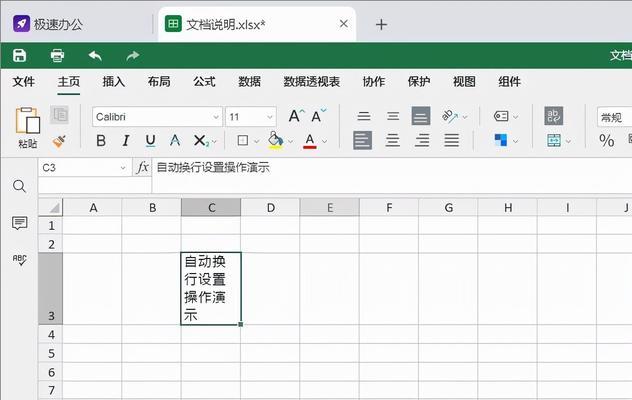Click the text effects A icon
Viewport: 632px width, 400px height.
pos(175,141)
